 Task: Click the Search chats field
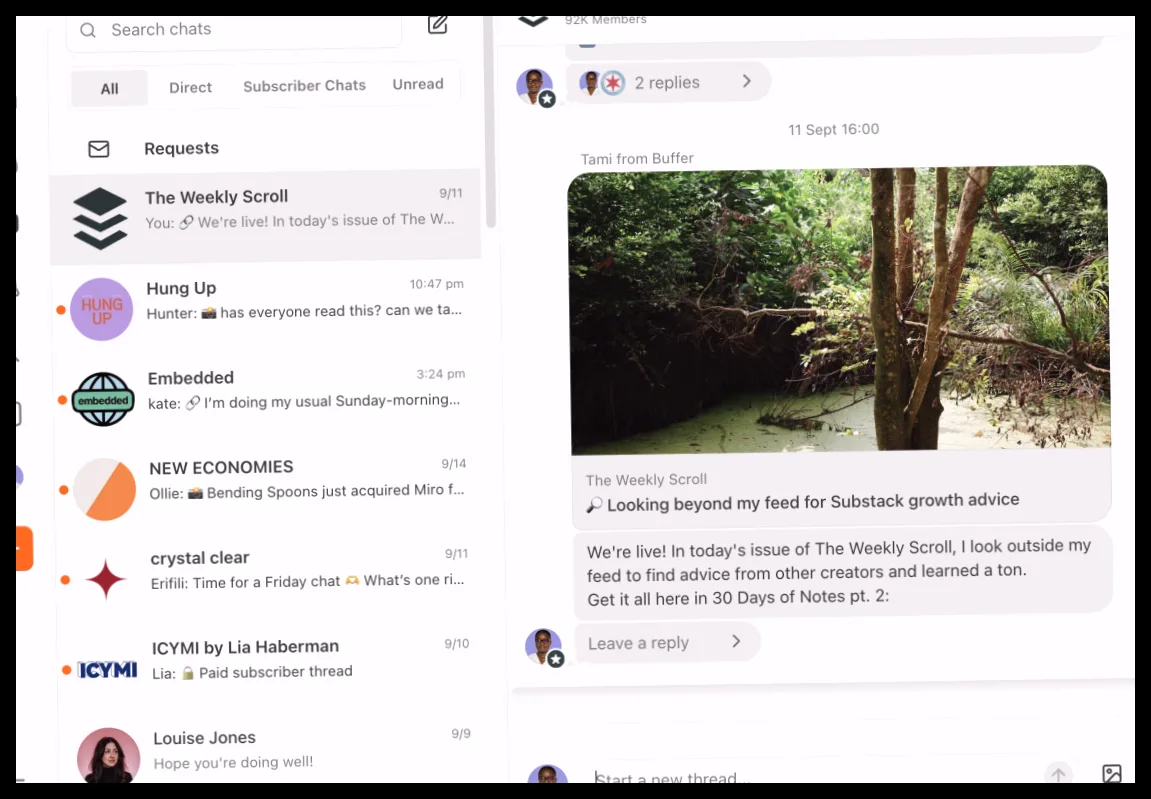(234, 31)
